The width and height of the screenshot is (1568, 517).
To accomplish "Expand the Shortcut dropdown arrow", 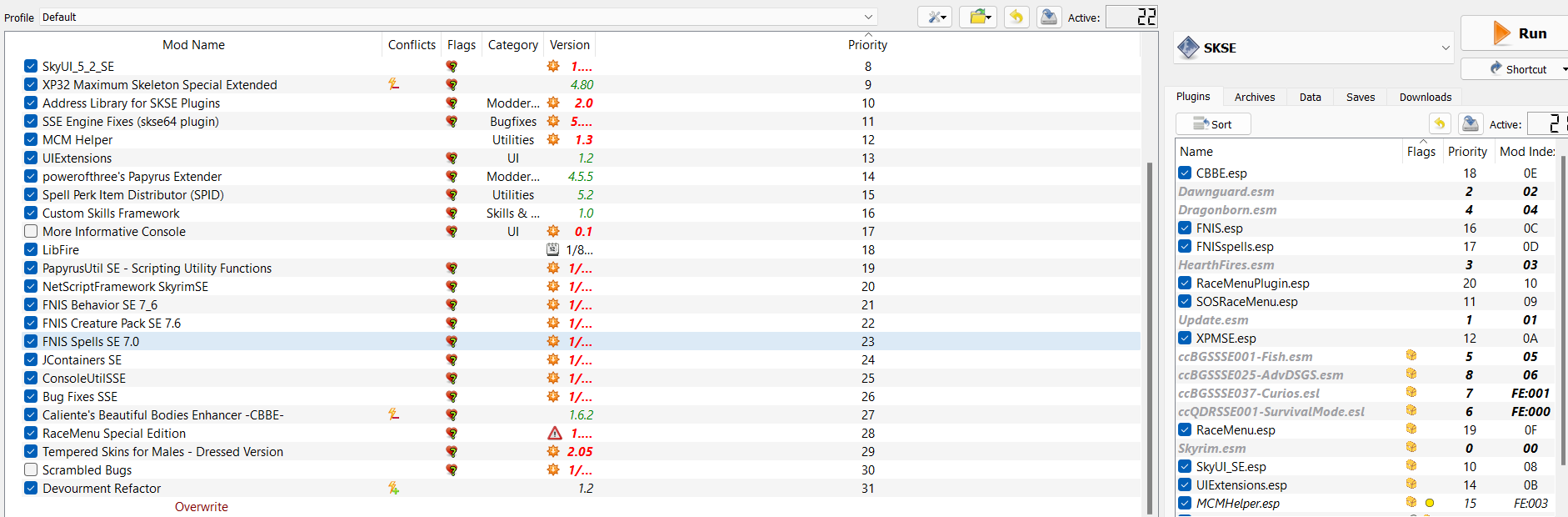I will (1564, 69).
